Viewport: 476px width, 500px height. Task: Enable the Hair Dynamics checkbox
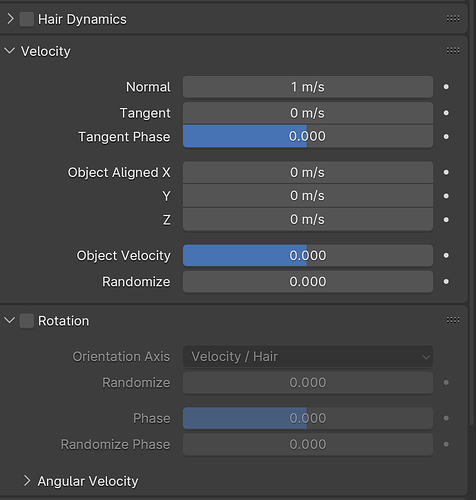(27, 19)
